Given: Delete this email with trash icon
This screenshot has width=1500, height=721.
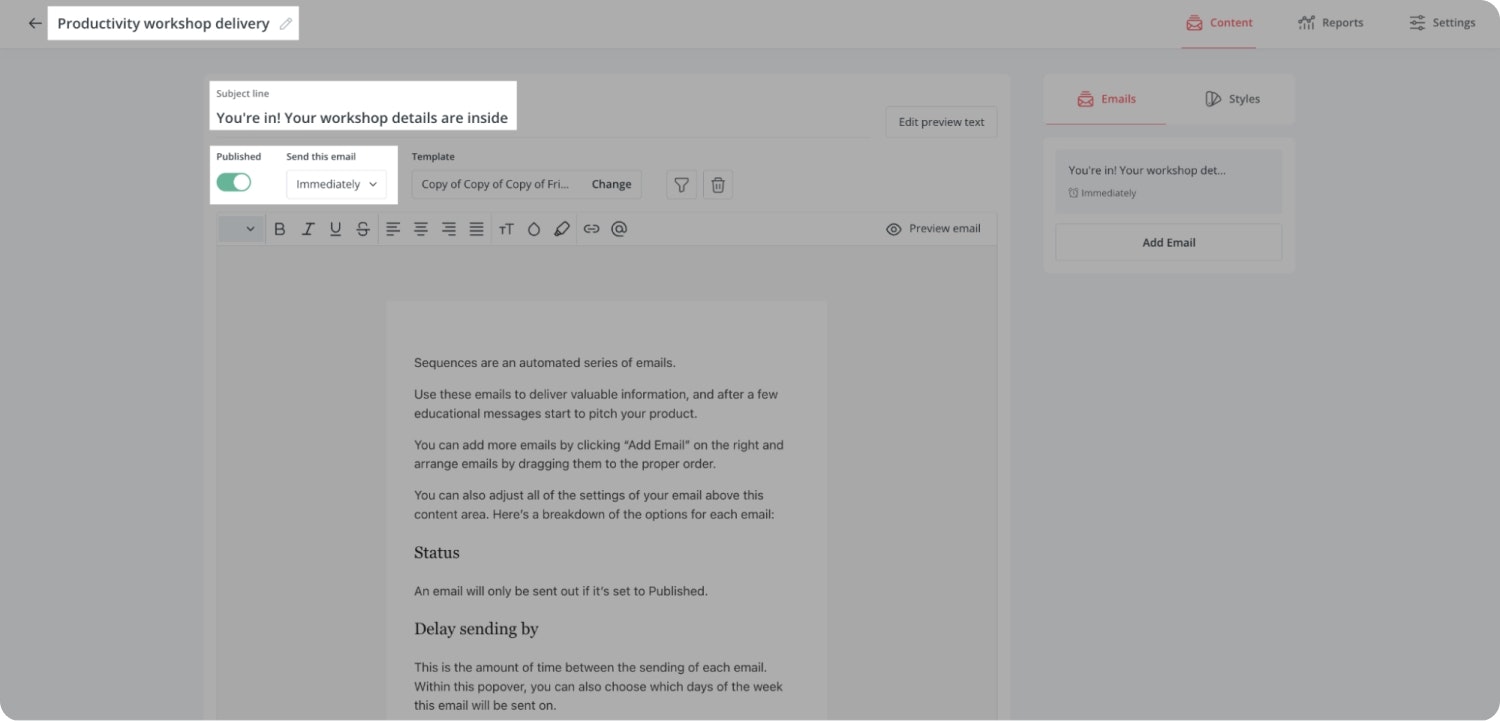Looking at the screenshot, I should tap(718, 184).
